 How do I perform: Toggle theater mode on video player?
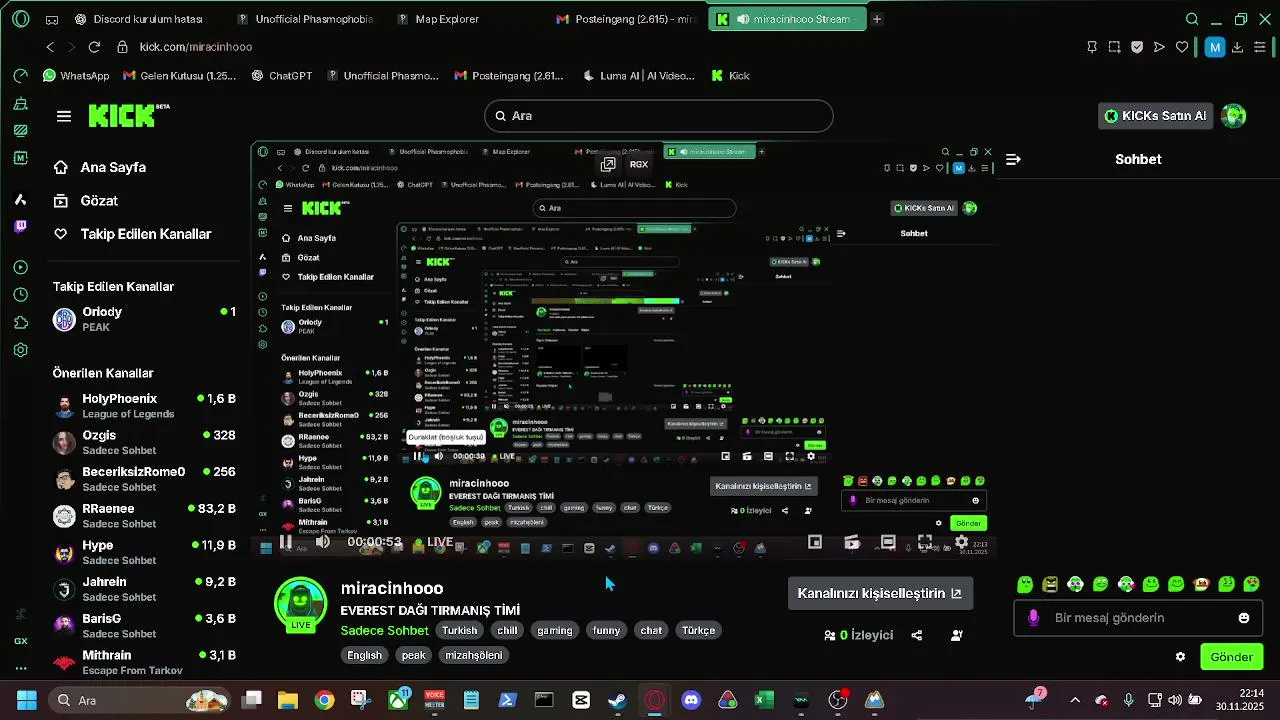888,542
